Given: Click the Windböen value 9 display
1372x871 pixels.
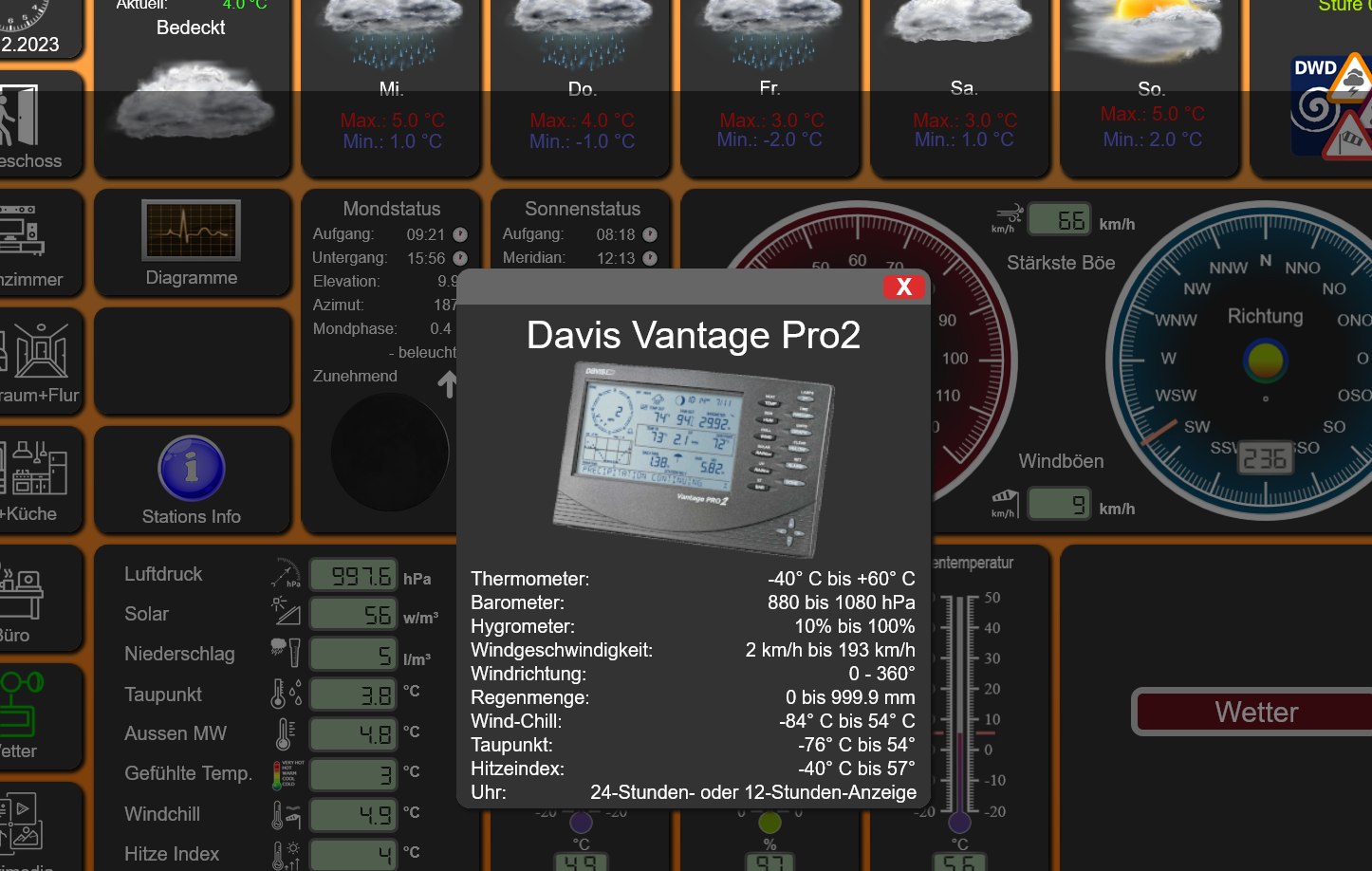Looking at the screenshot, I should click(x=1060, y=504).
